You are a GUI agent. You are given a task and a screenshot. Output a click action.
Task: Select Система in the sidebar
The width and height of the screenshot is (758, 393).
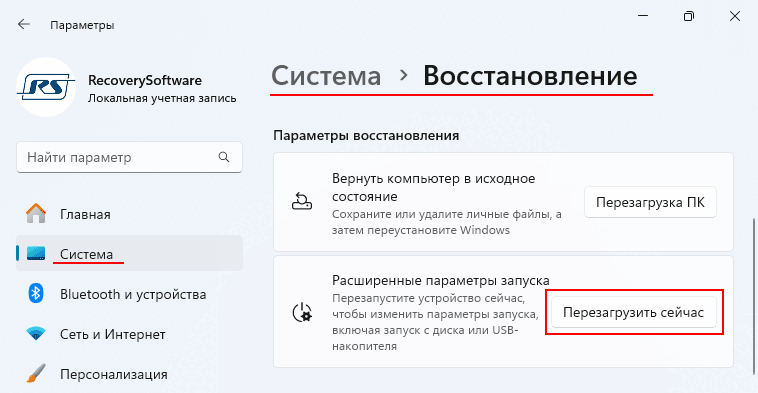coord(129,253)
